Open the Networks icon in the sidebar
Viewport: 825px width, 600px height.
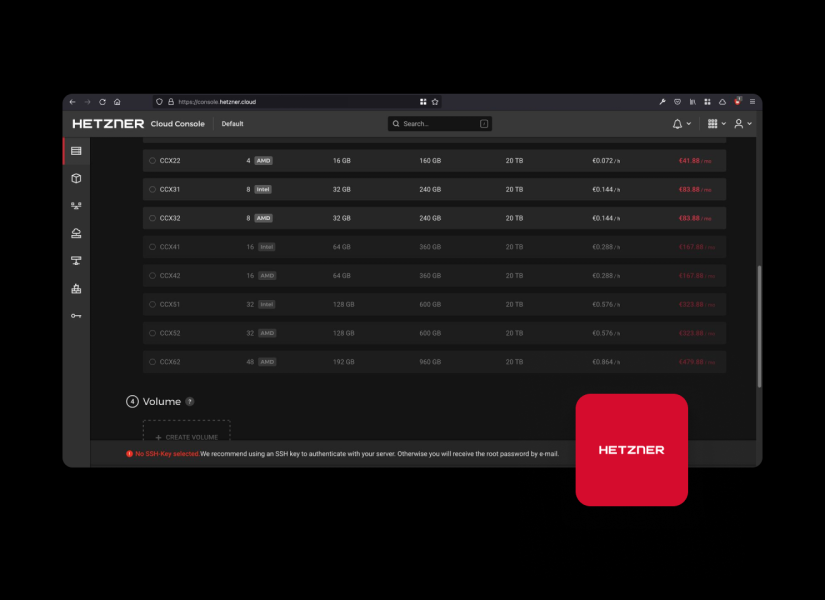[x=76, y=206]
